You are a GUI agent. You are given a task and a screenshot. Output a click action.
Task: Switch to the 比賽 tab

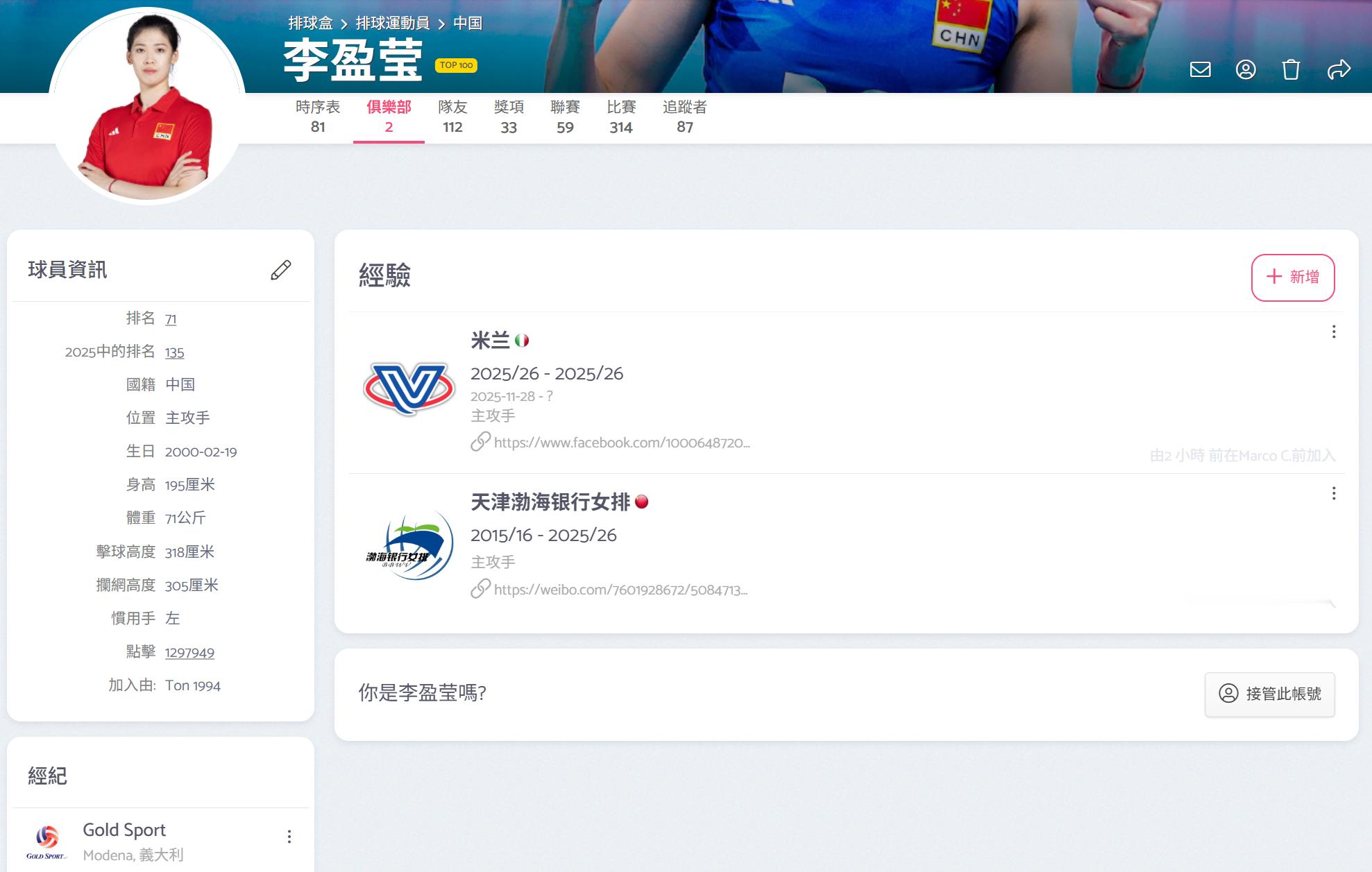coord(621,118)
